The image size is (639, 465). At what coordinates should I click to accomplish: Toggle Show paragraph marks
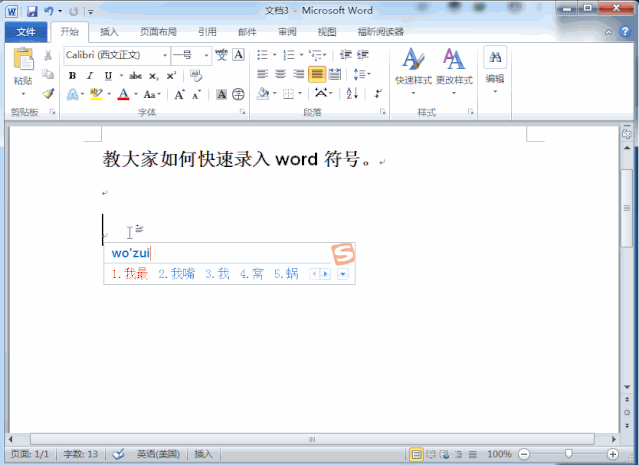point(378,94)
